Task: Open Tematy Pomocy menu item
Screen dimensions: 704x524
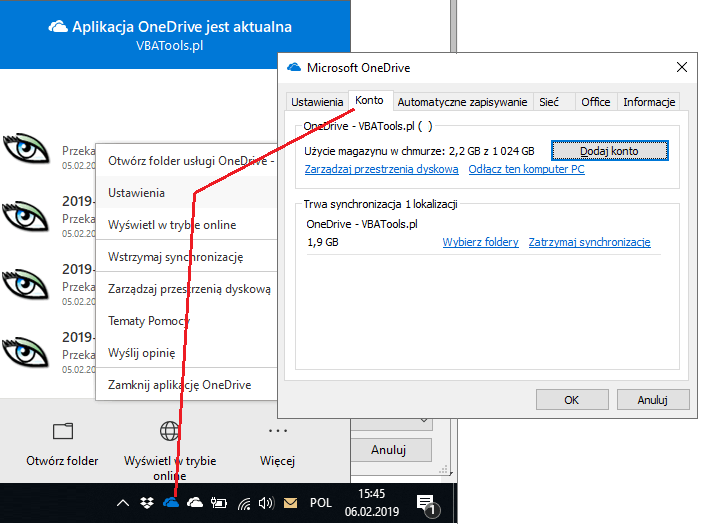Action: tap(187, 321)
